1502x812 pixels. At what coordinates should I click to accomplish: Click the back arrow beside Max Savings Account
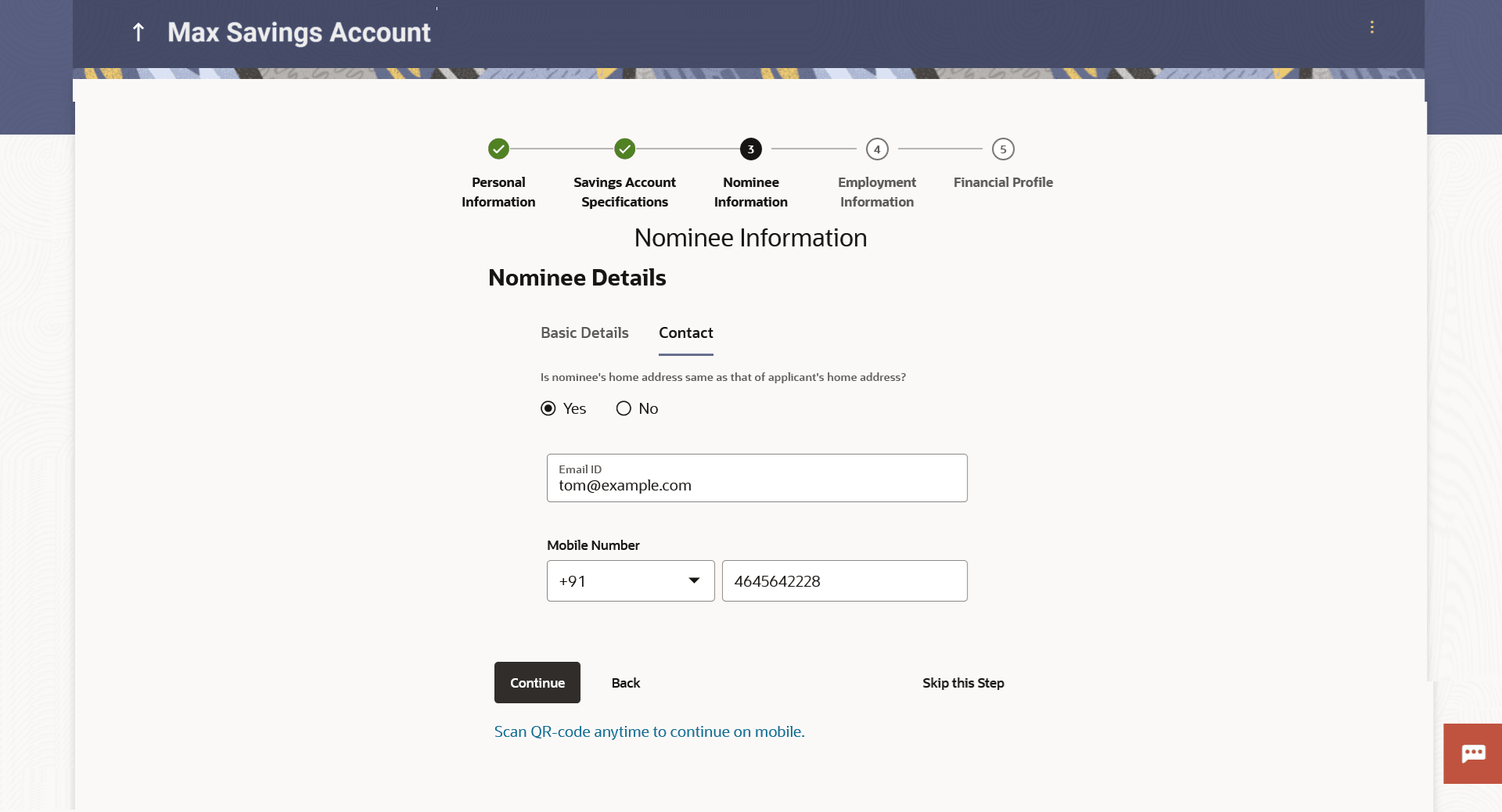tap(138, 32)
